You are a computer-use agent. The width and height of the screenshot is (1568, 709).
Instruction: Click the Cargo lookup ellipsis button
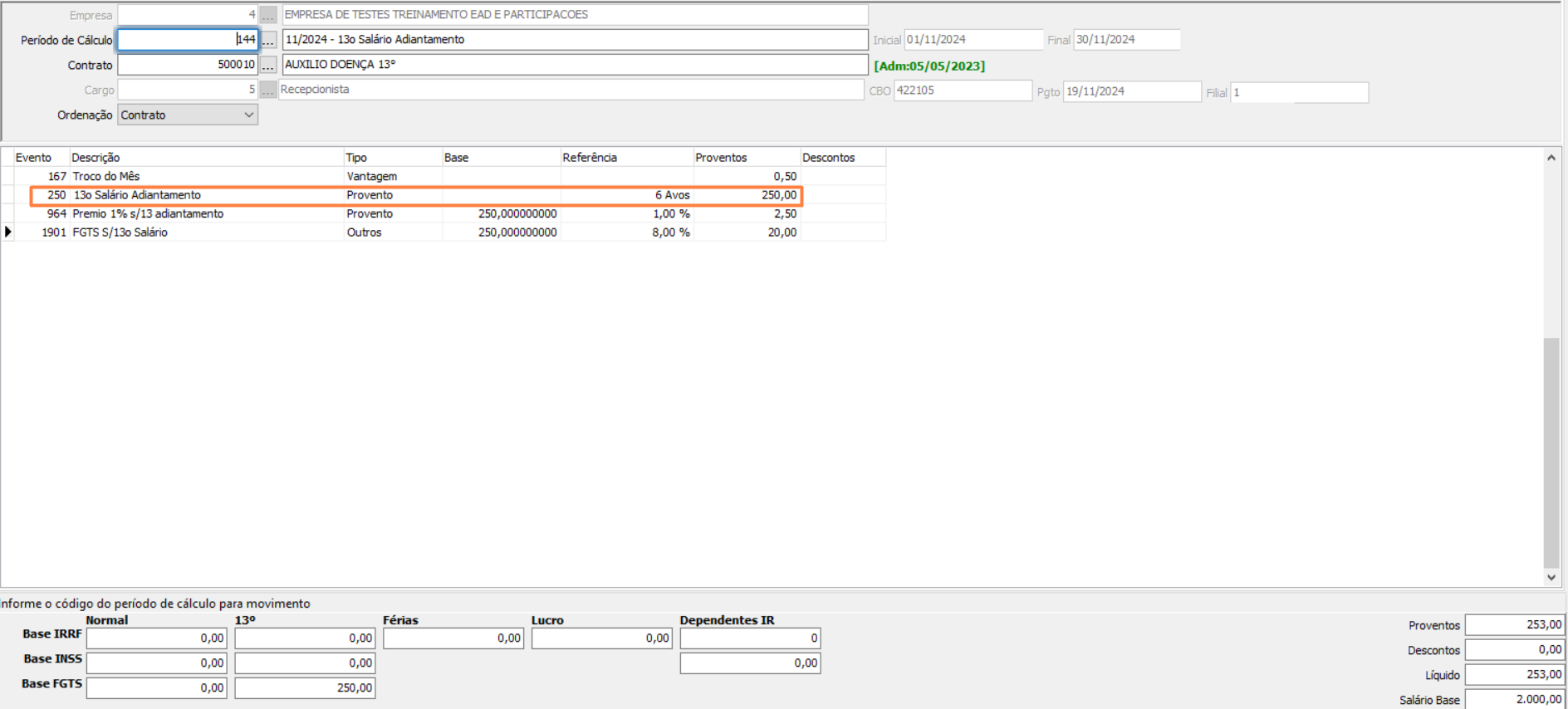pyautogui.click(x=268, y=90)
